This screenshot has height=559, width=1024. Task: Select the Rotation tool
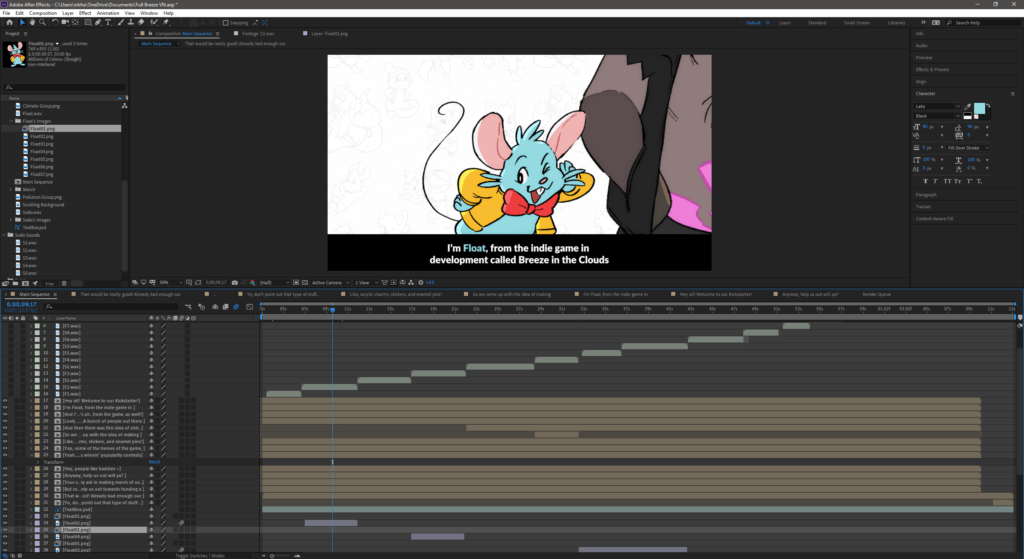tap(56, 22)
